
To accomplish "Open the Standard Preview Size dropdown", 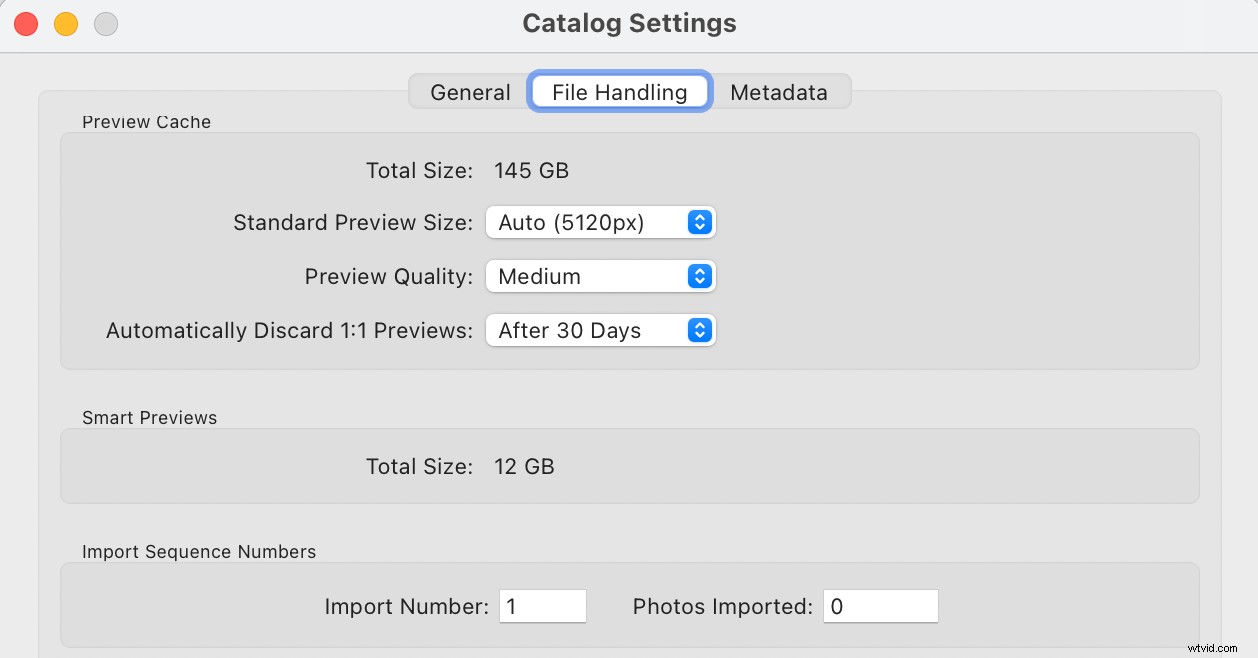I will 600,222.
